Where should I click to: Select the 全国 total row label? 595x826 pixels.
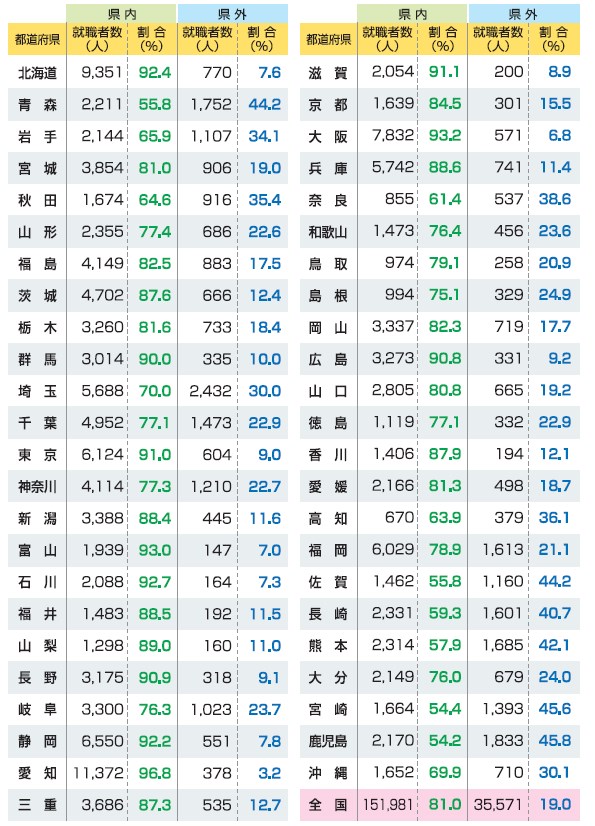(328, 804)
